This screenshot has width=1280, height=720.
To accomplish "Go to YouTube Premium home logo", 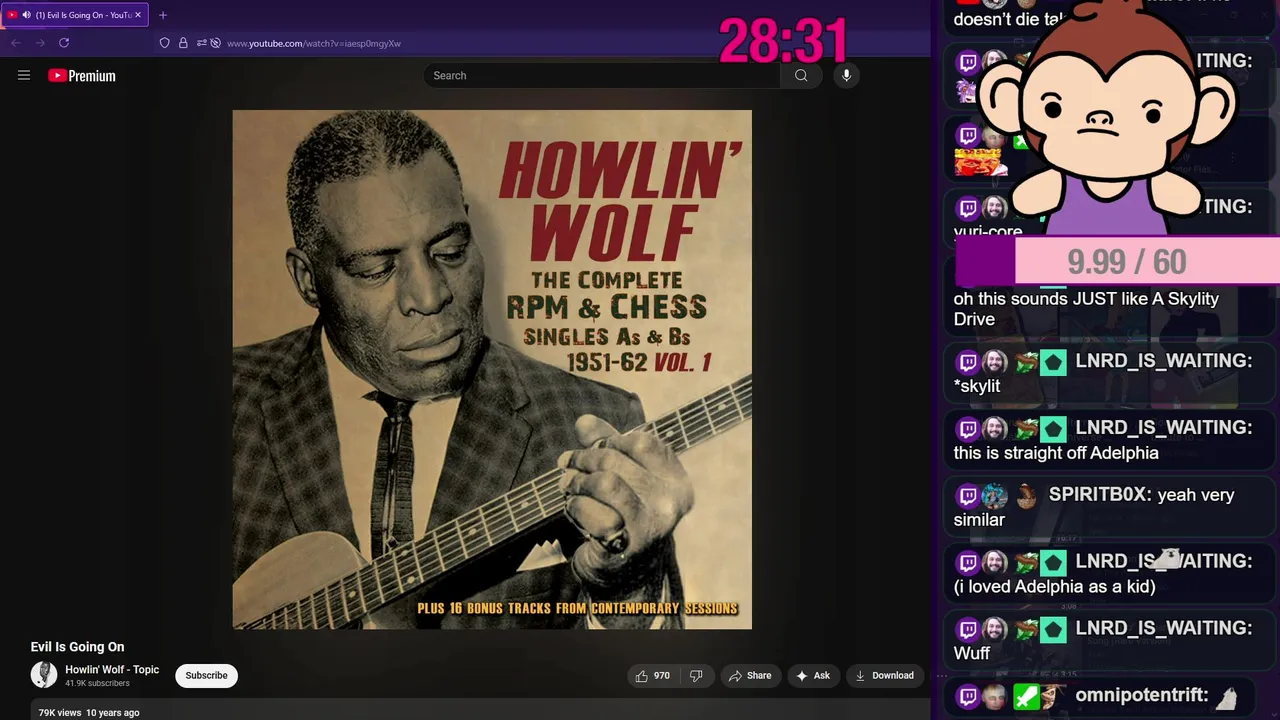I will coord(82,76).
